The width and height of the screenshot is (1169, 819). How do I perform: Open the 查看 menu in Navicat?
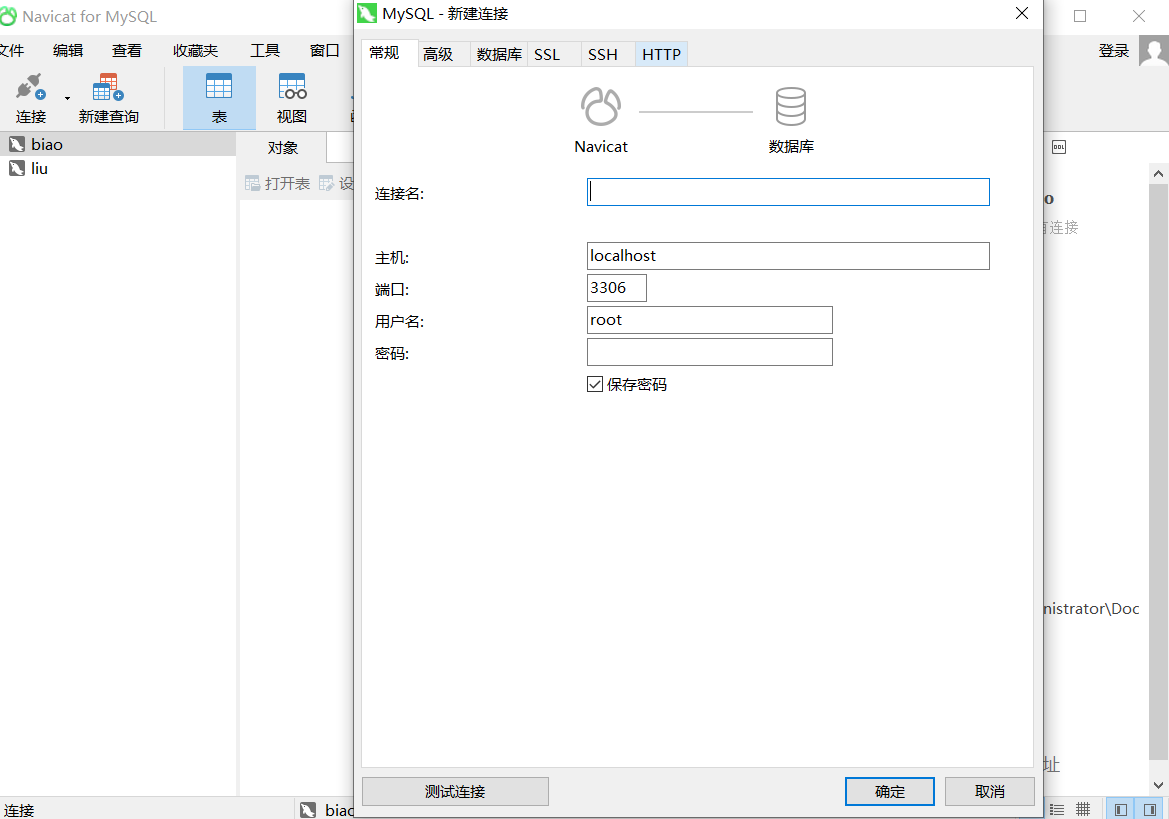[x=127, y=51]
